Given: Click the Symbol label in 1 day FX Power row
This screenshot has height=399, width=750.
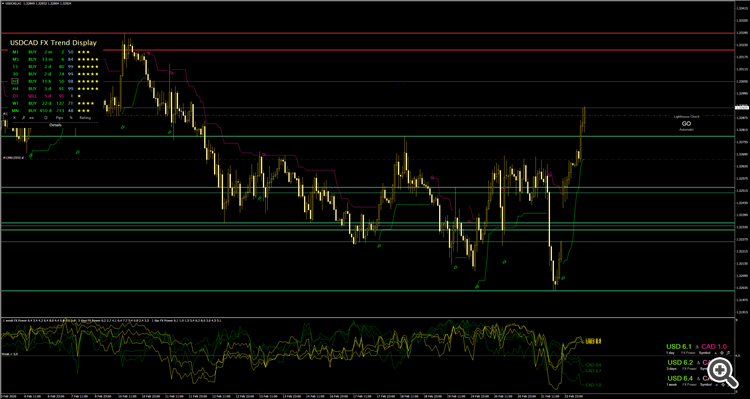Looking at the screenshot, I should 705,353.
